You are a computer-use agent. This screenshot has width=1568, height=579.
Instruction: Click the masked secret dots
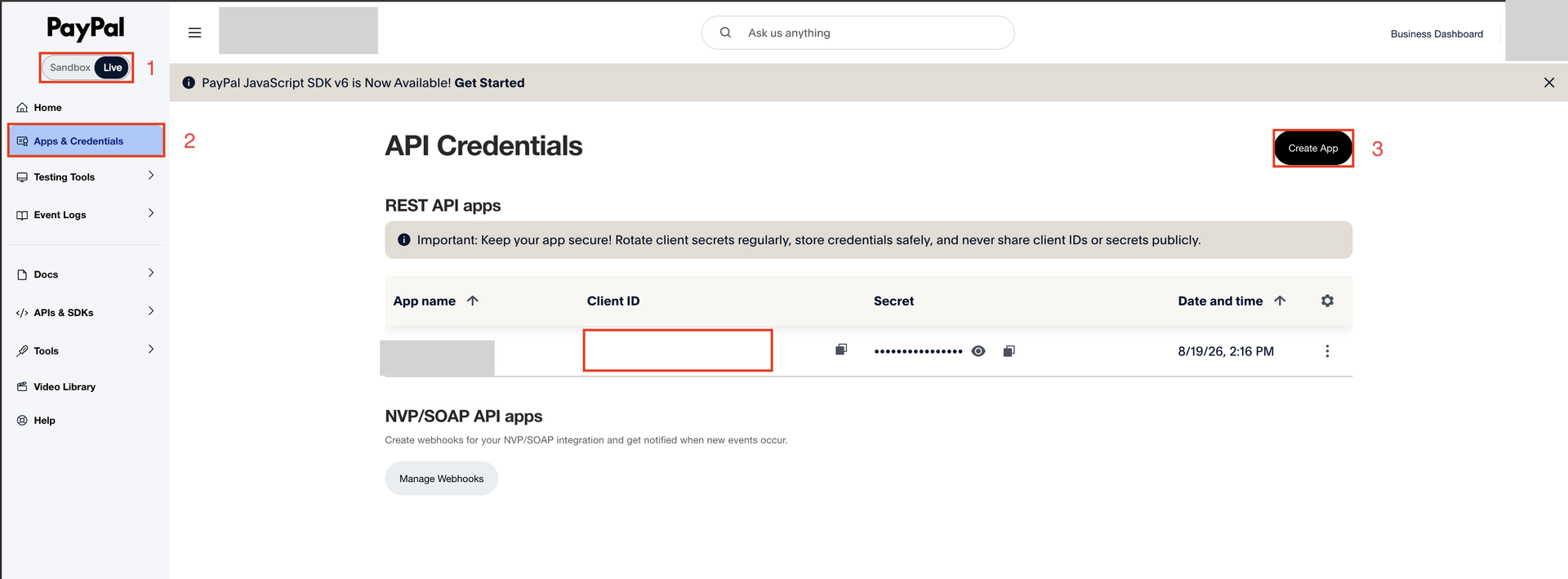tap(918, 351)
